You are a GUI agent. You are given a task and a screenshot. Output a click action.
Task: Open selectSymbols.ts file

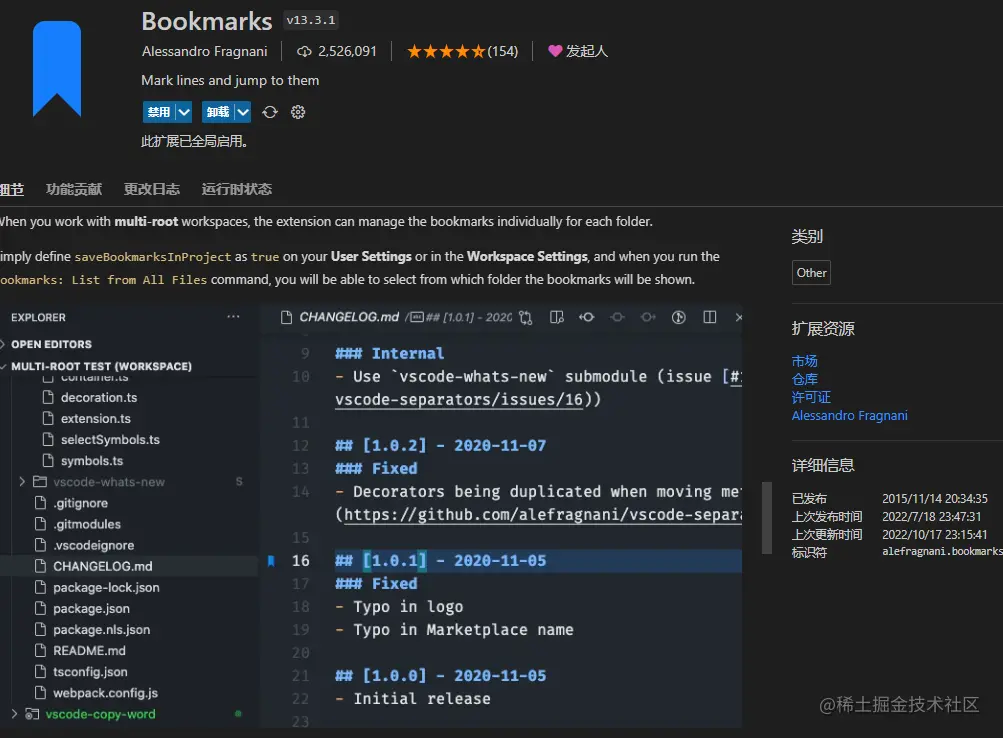[110, 440]
